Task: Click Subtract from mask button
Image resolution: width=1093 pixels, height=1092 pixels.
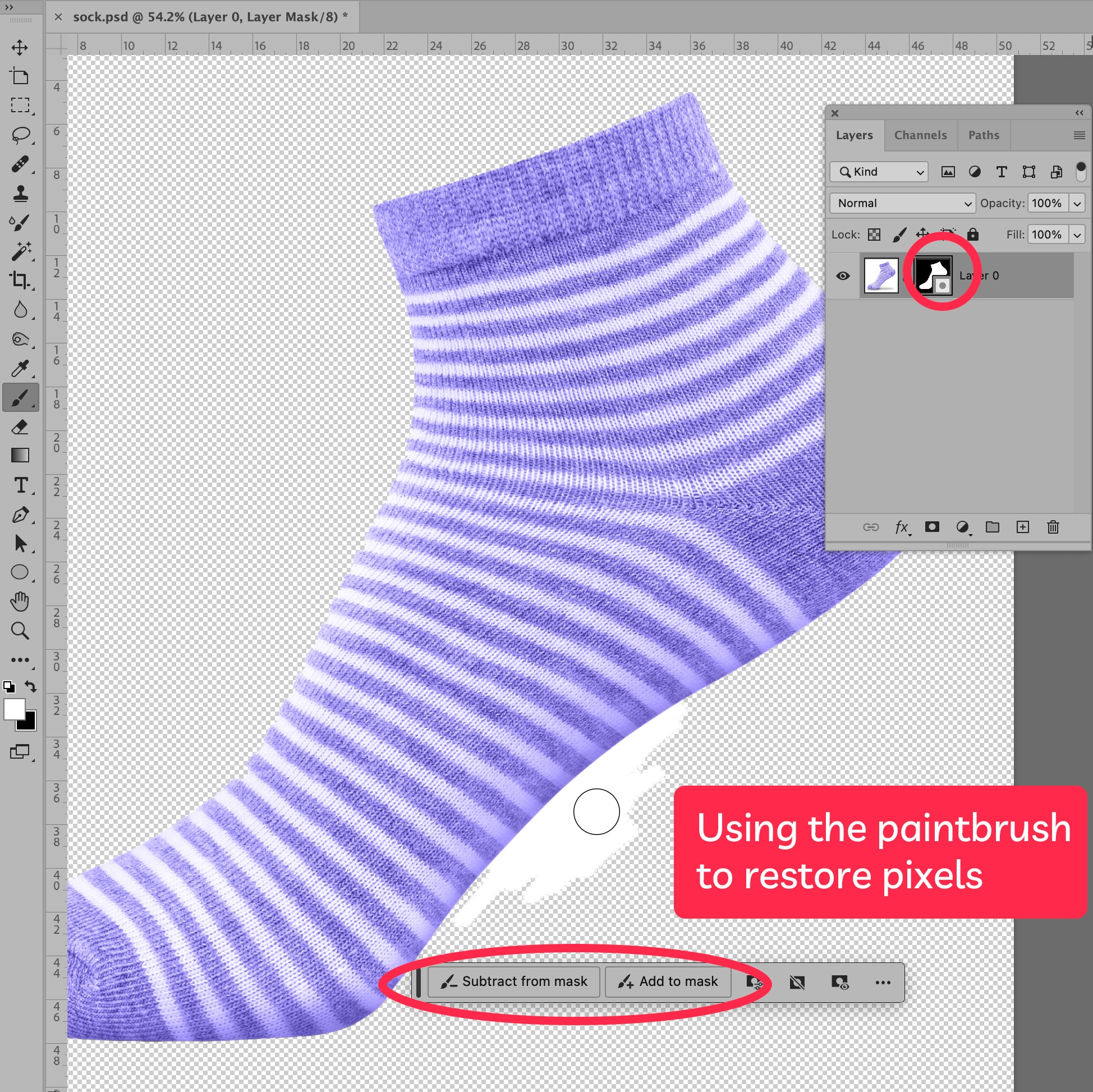Action: coord(514,981)
